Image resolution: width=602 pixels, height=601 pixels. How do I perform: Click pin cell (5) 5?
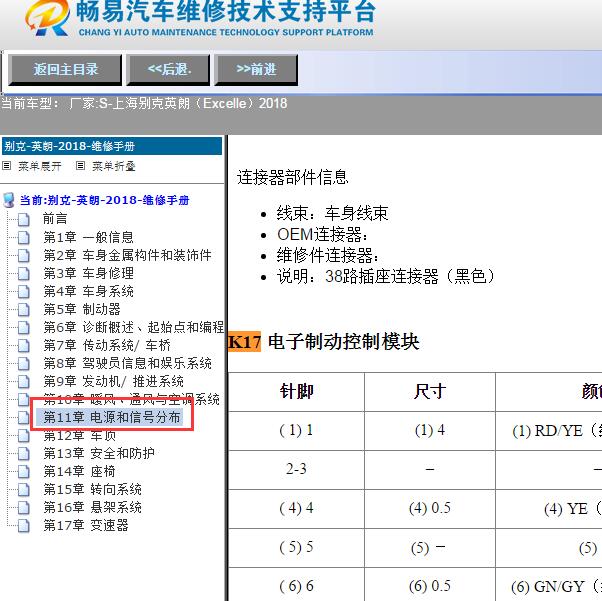click(296, 547)
